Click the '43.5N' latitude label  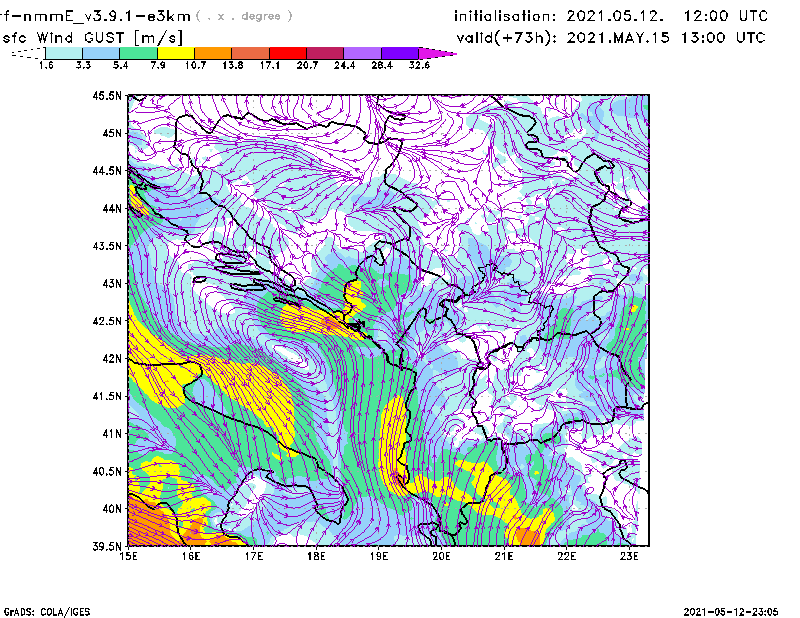click(x=107, y=246)
